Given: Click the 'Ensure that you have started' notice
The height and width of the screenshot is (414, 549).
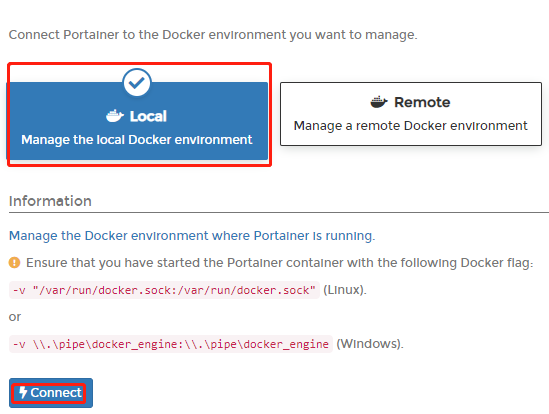Looking at the screenshot, I should pos(279,263).
